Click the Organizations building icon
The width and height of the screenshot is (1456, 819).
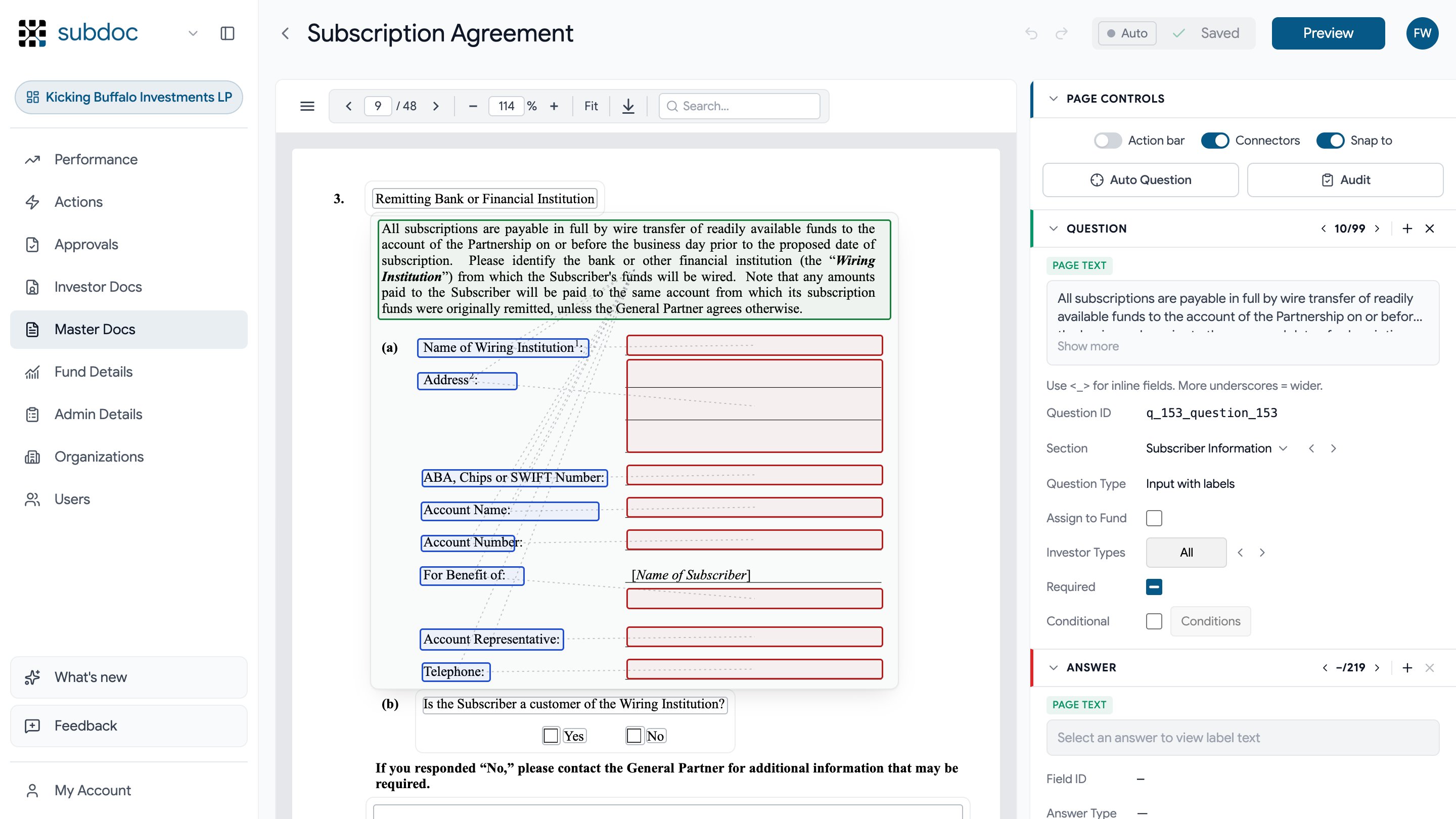[x=32, y=457]
